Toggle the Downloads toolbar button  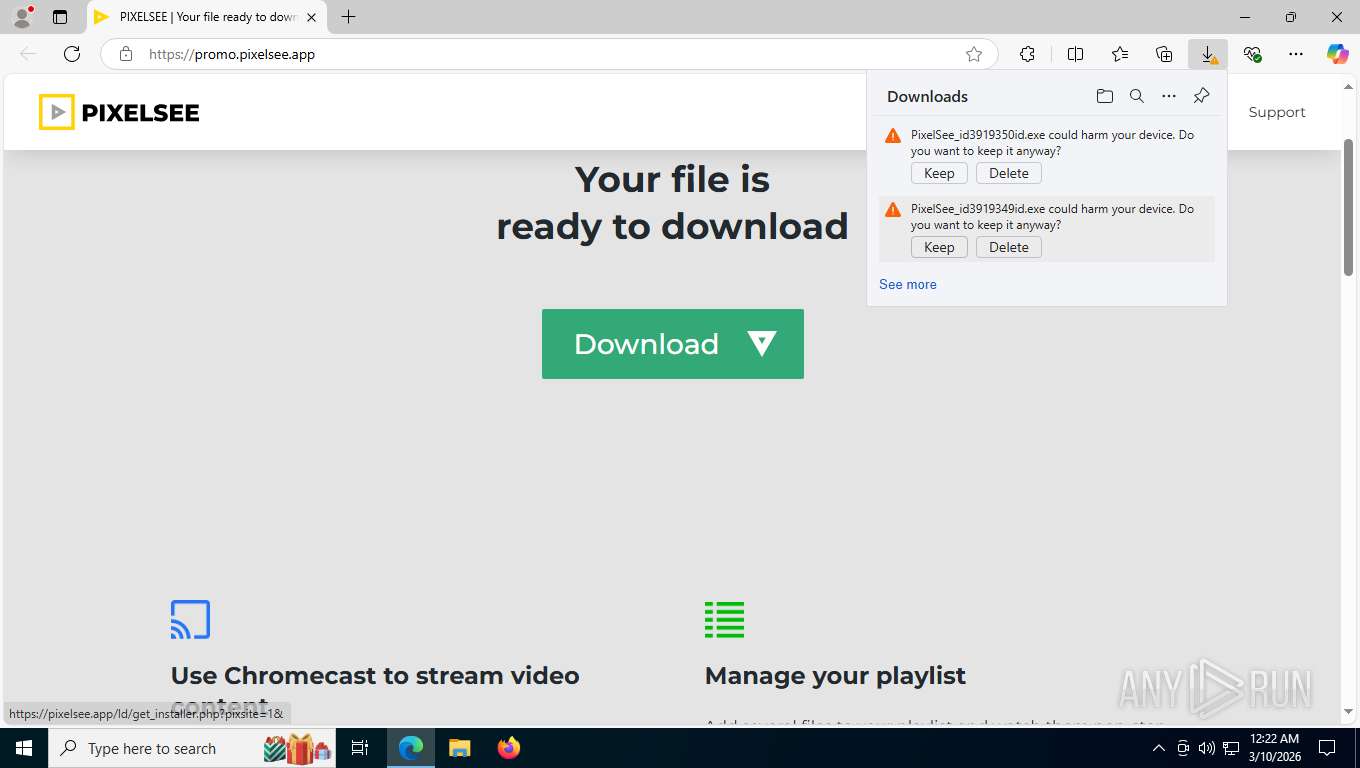pos(1208,54)
